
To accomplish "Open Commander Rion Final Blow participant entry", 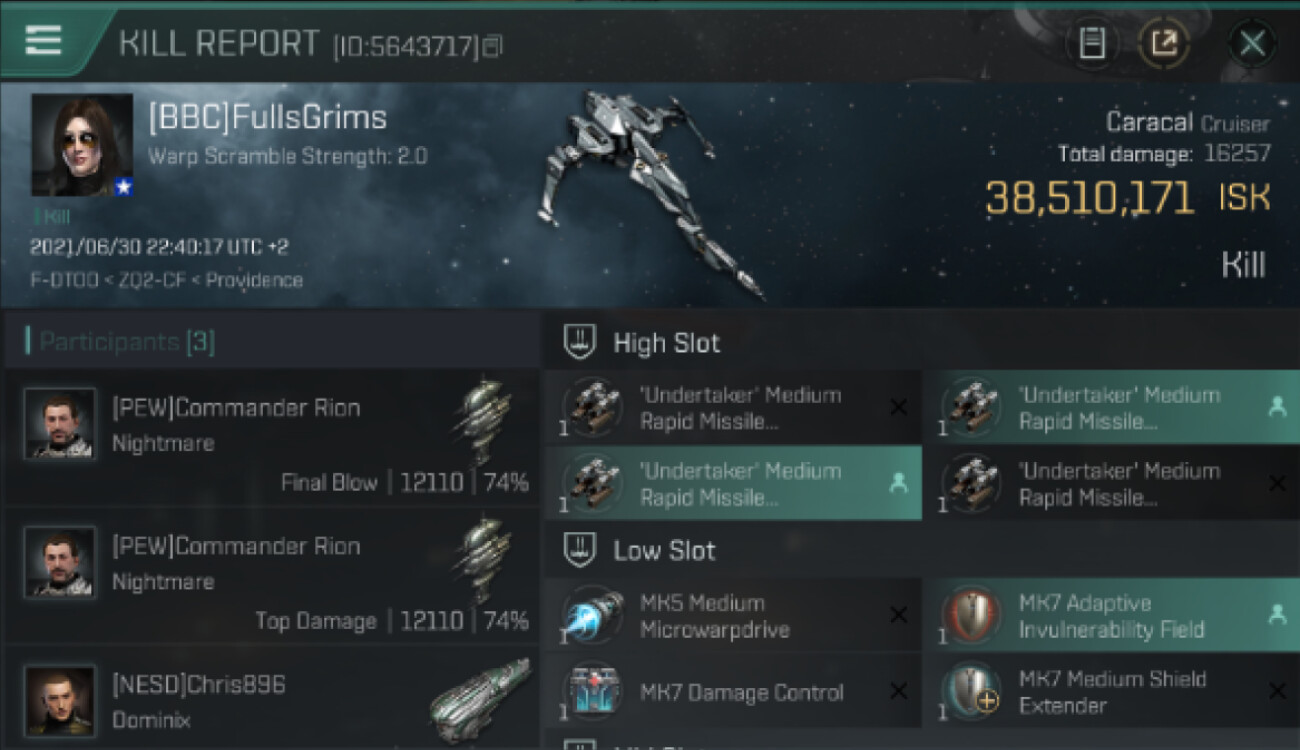I will [x=270, y=437].
